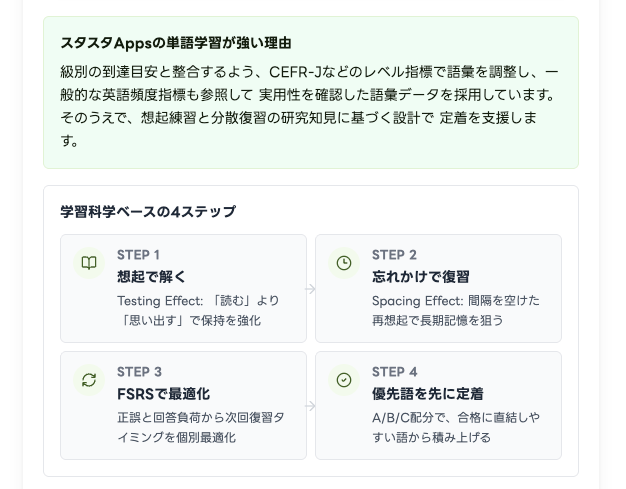Select the 忘れかけで復習 card heading

coord(420,277)
